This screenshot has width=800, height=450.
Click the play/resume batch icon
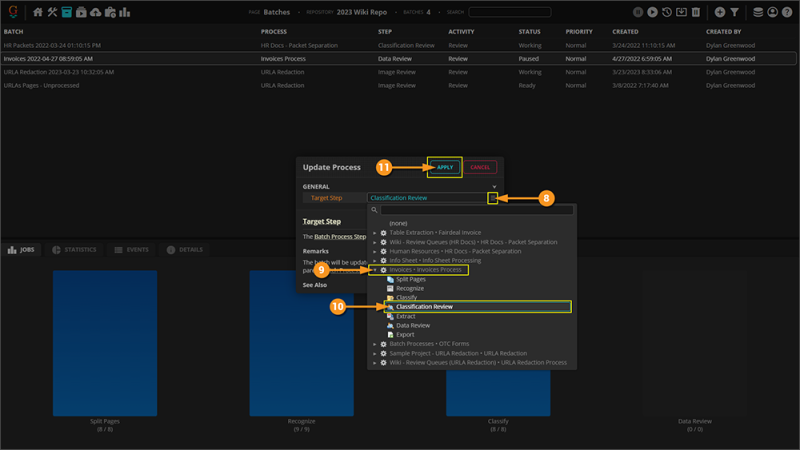click(x=652, y=12)
